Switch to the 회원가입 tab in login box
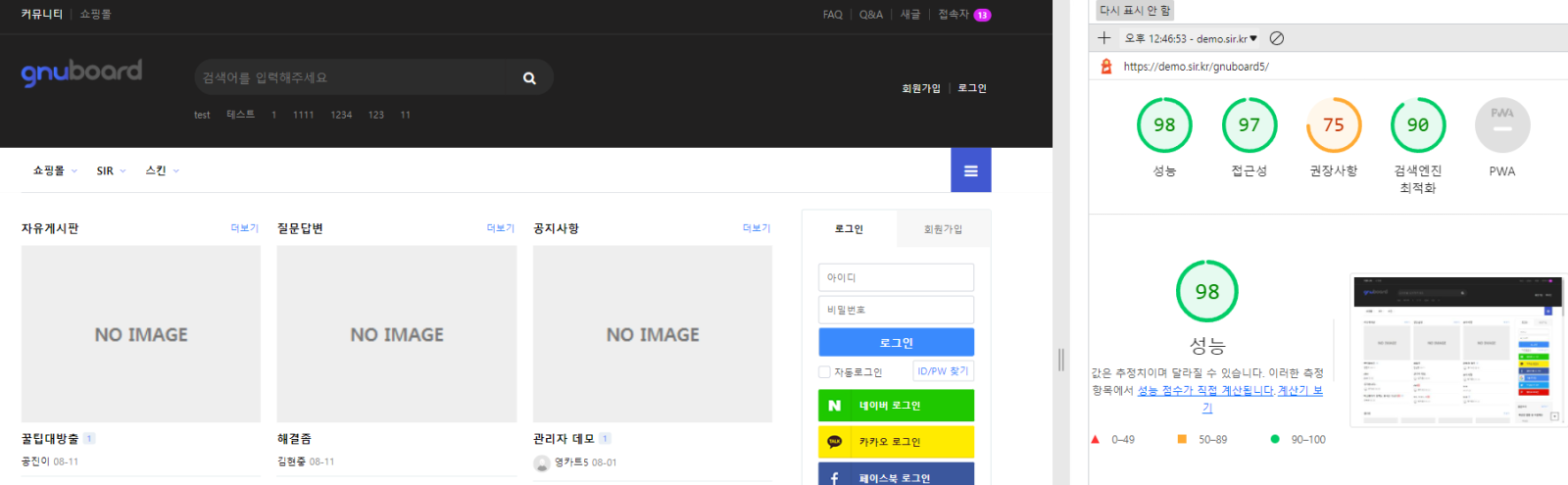 (943, 229)
